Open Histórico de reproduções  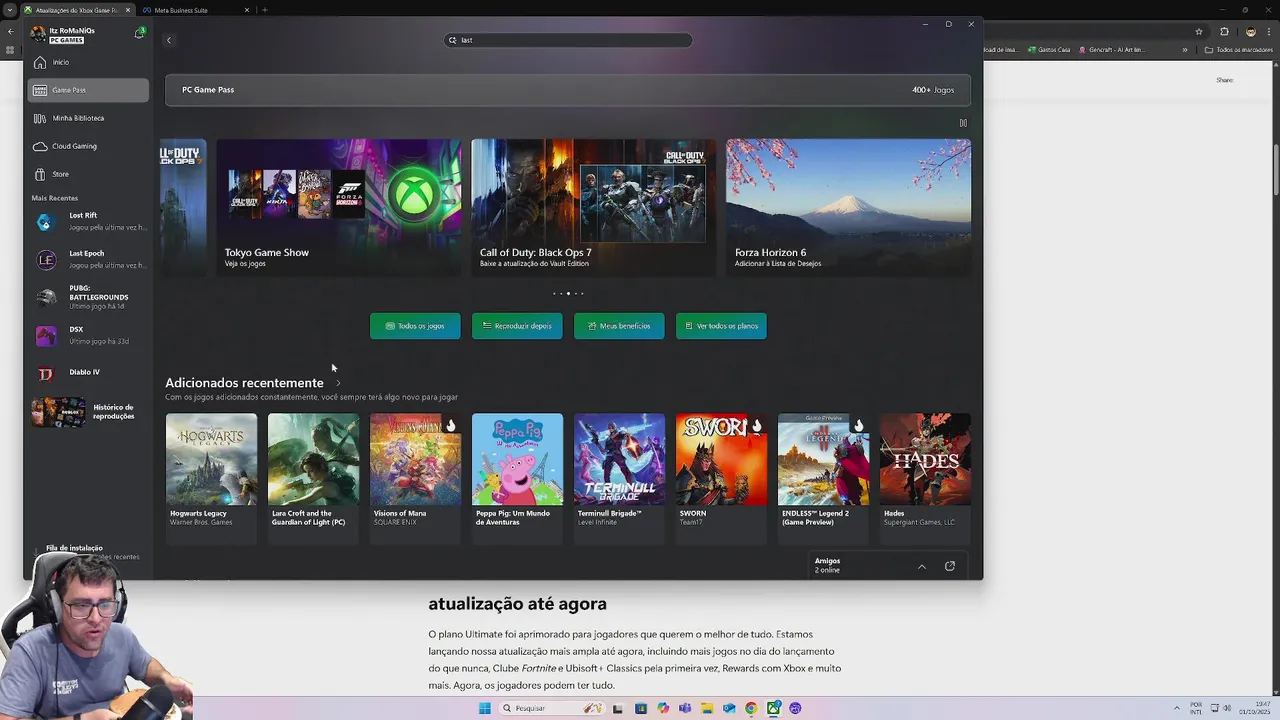(x=88, y=411)
